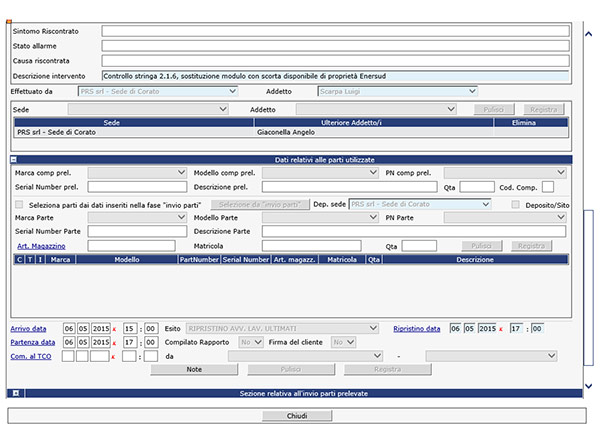Click the 'Descrizione prel.' field
The image size is (600, 436).
(349, 187)
